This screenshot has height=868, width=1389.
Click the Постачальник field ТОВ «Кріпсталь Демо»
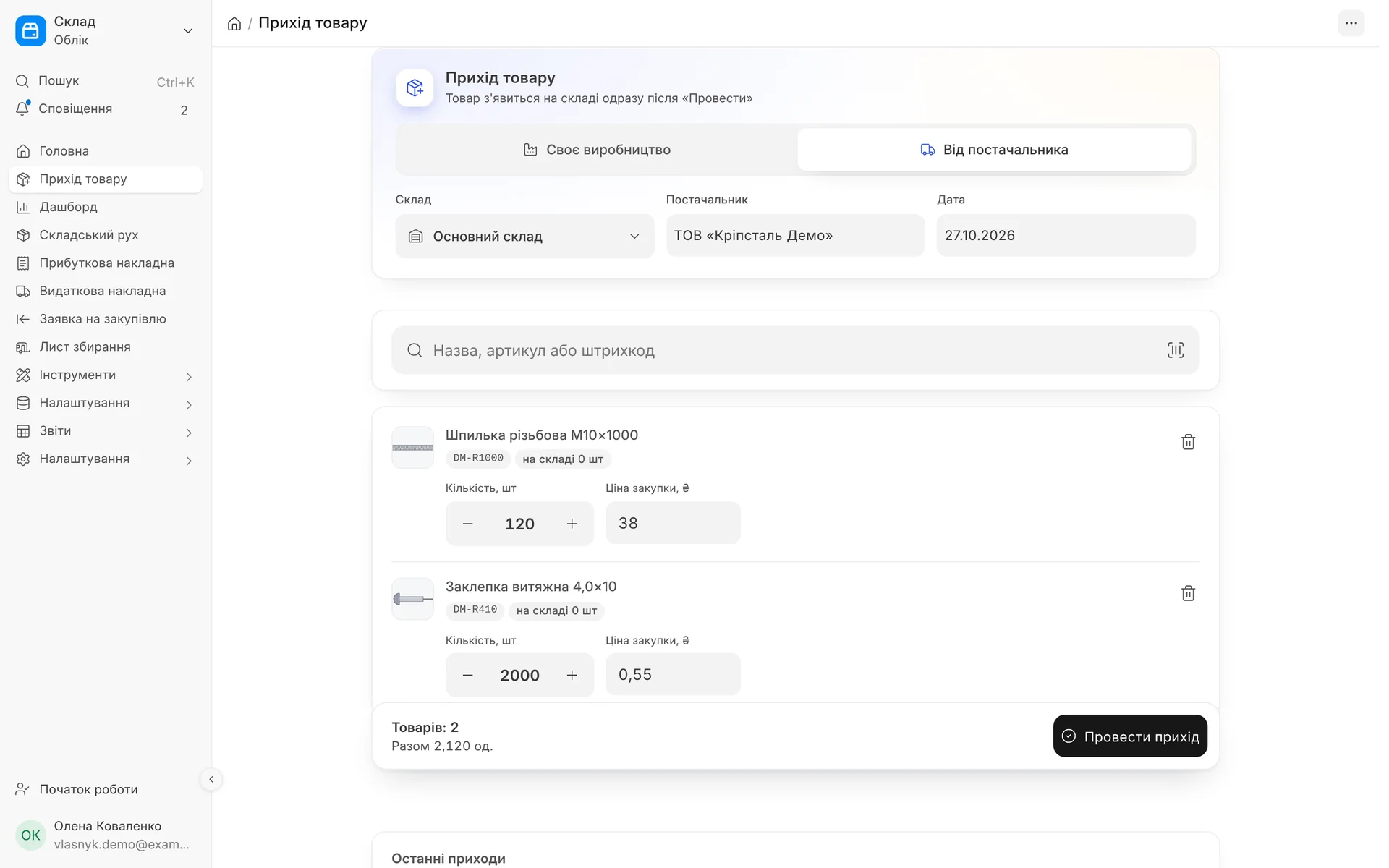(795, 235)
